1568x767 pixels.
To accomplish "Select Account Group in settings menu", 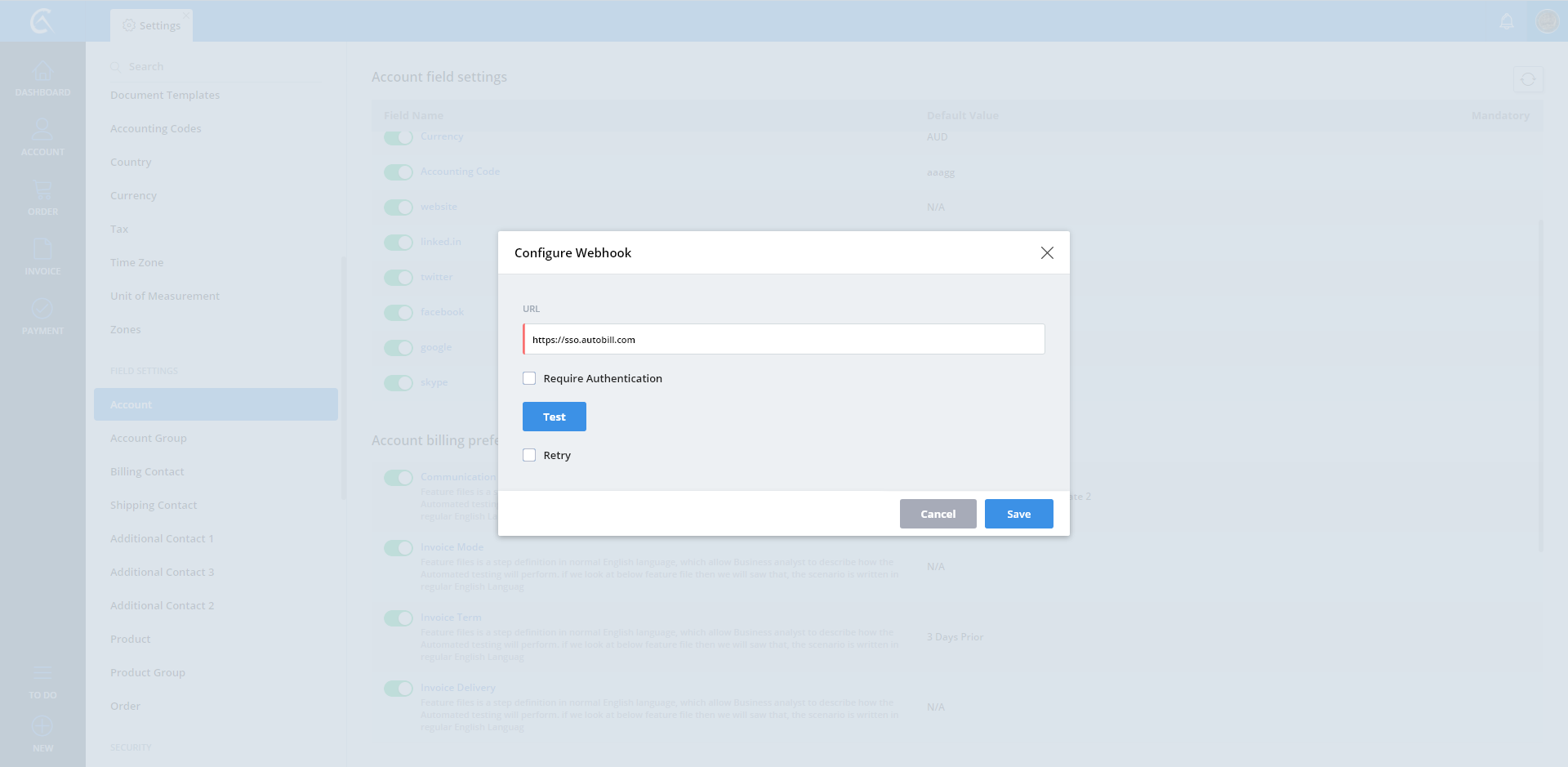I will click(x=149, y=439).
